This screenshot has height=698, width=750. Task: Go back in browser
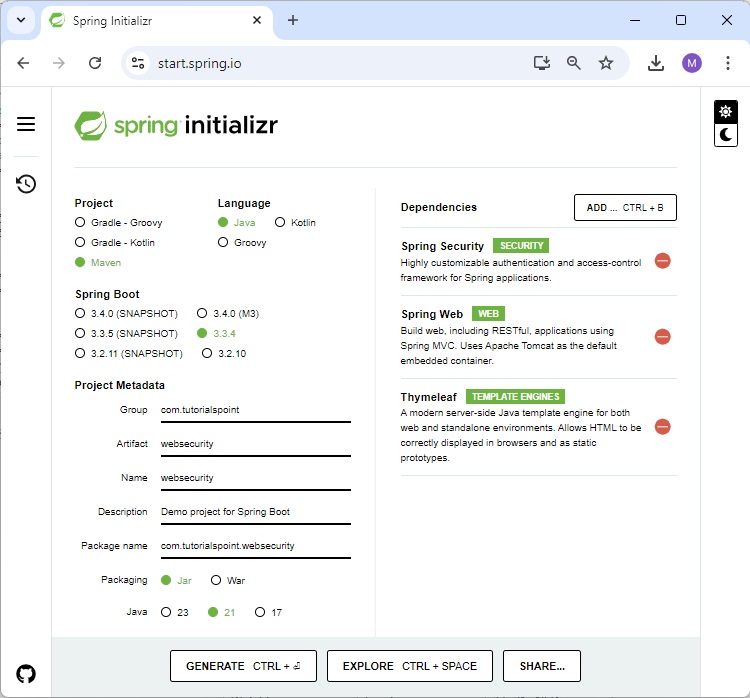23,63
